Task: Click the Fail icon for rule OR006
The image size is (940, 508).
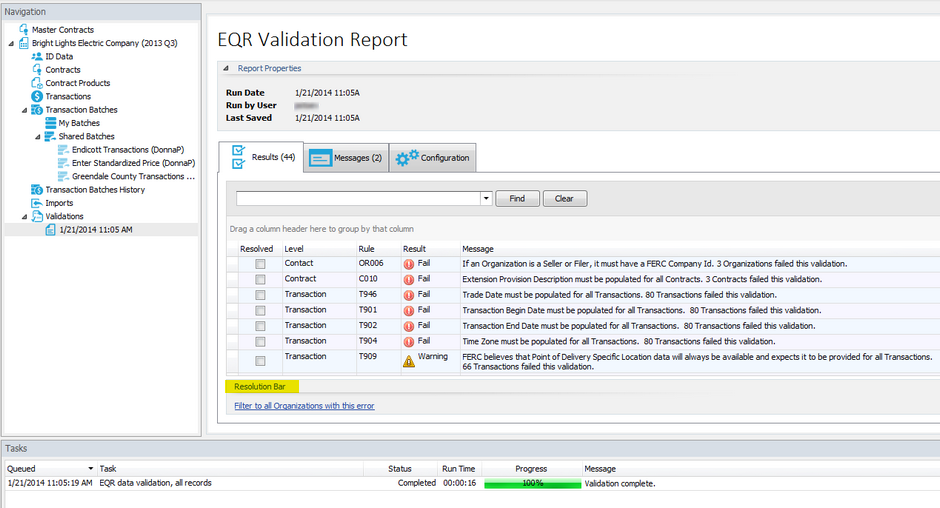Action: [409, 264]
